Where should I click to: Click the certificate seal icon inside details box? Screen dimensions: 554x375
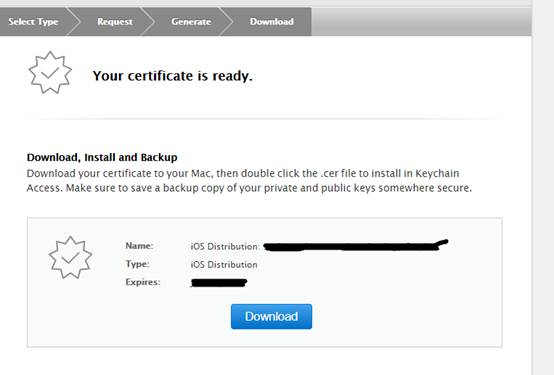tap(70, 257)
